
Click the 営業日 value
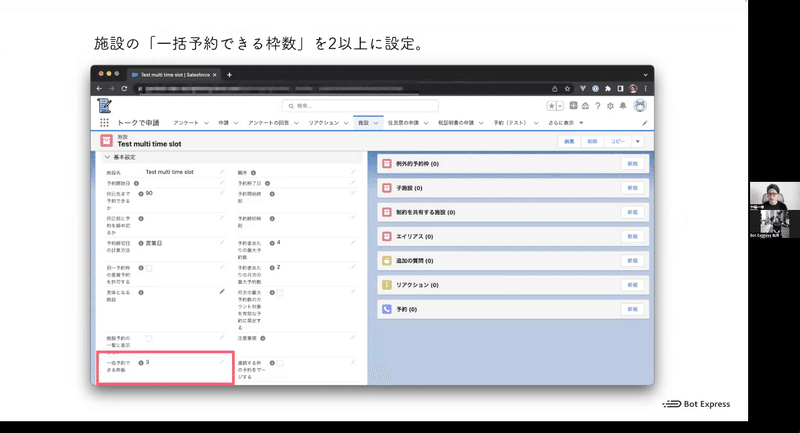pos(154,243)
